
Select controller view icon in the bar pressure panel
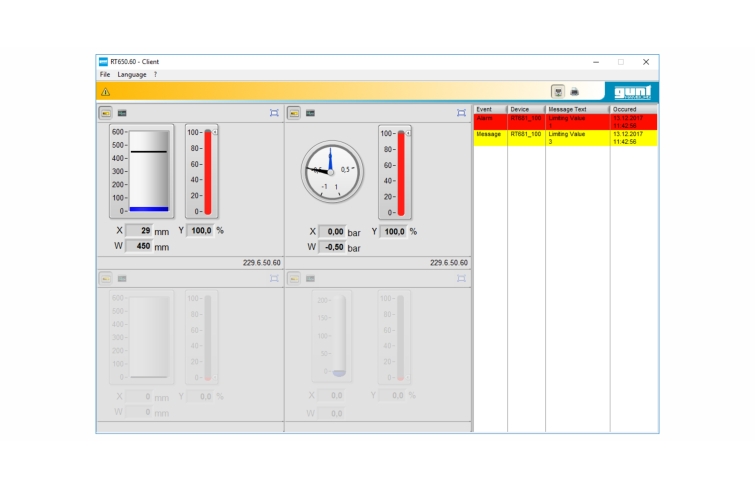(x=294, y=113)
